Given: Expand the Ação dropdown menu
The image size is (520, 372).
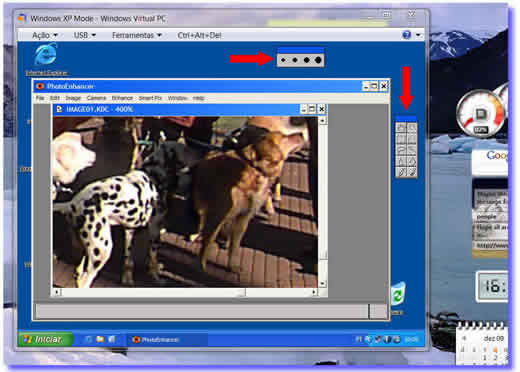Looking at the screenshot, I should pos(45,35).
